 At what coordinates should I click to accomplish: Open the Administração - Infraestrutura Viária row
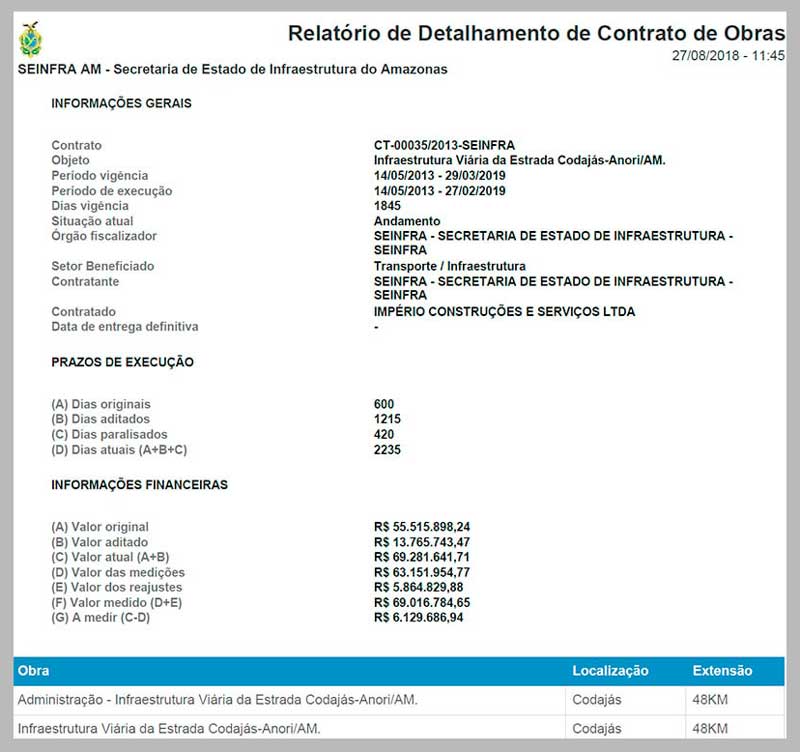218,700
